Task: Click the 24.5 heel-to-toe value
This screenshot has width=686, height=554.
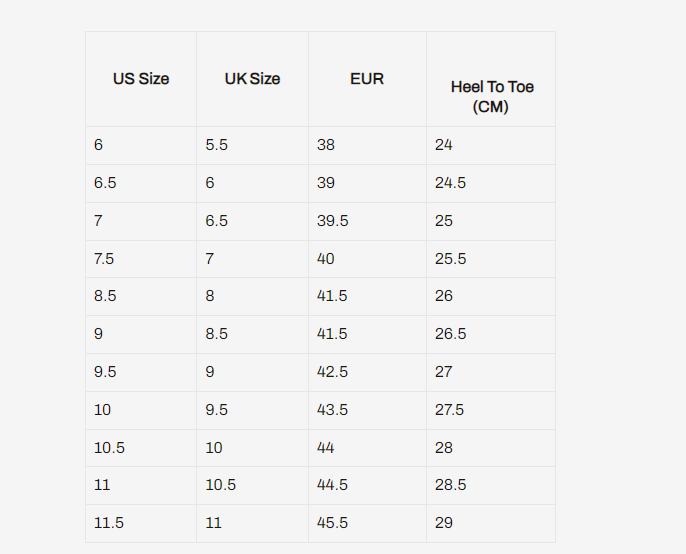Action: (x=450, y=183)
